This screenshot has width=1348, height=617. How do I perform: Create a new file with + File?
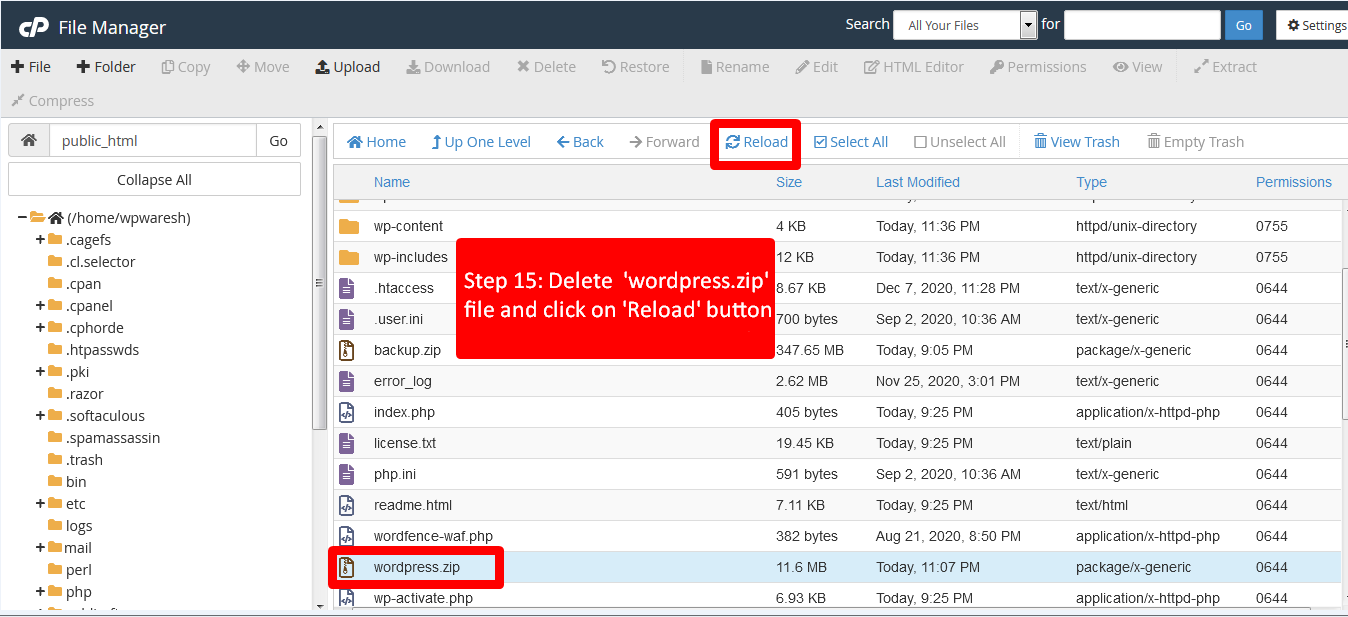[x=31, y=67]
